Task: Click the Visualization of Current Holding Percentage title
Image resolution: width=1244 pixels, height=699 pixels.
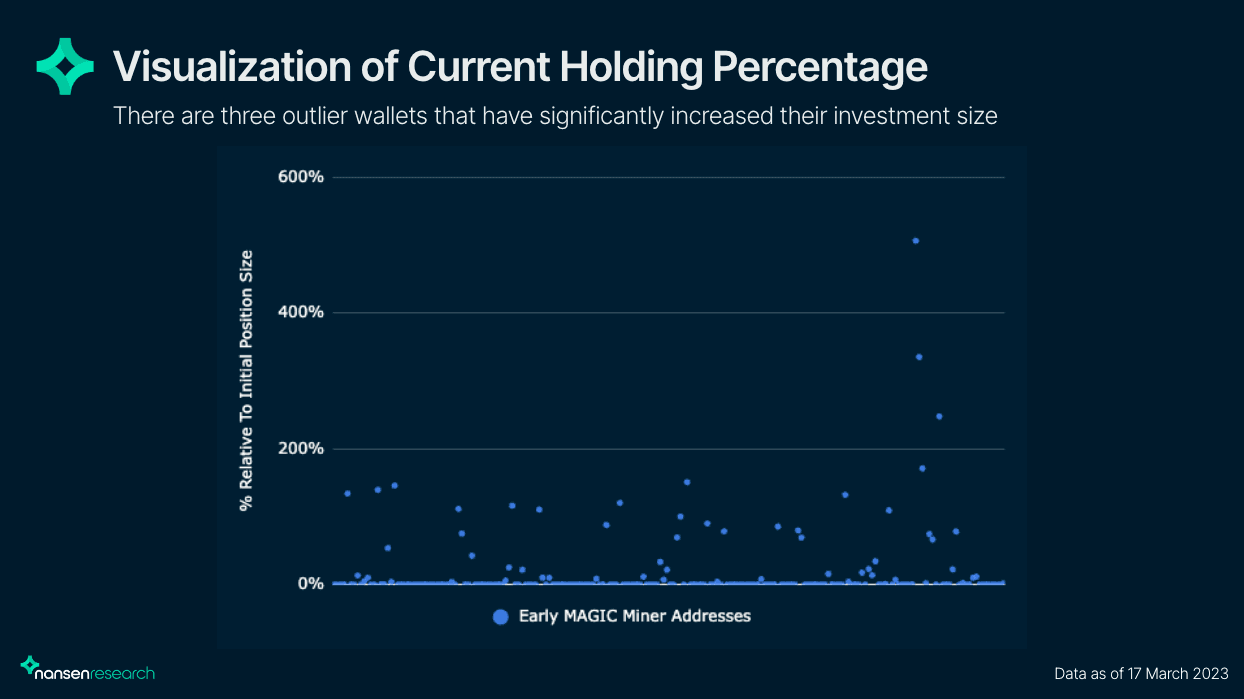Action: pyautogui.click(x=520, y=66)
